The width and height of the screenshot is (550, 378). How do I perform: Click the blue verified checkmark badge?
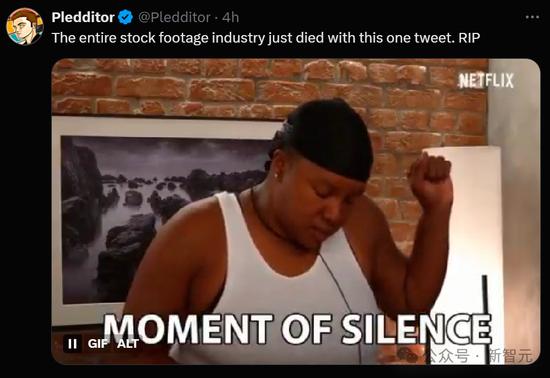pyautogui.click(x=125, y=17)
